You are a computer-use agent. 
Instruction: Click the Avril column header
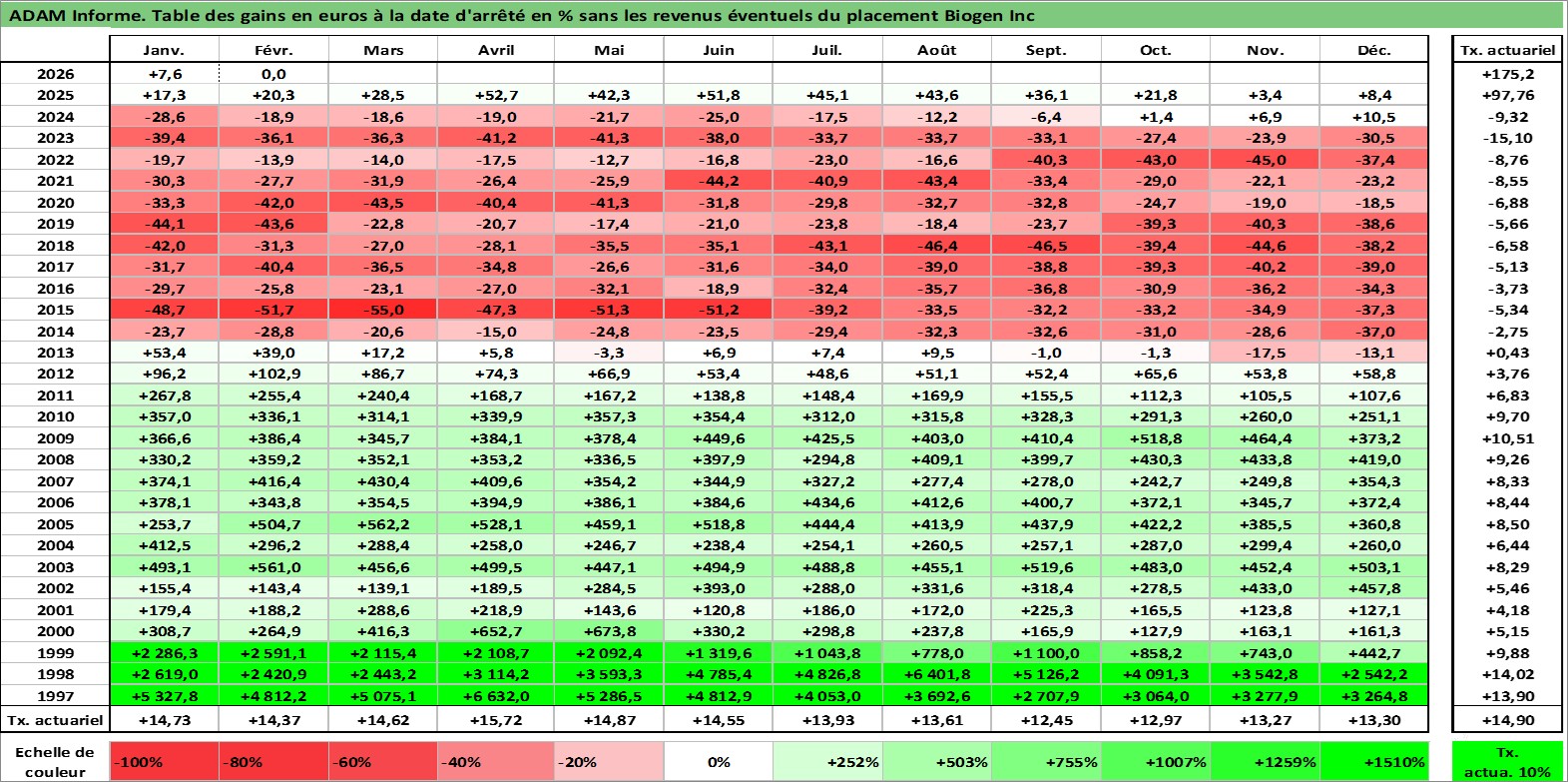(496, 50)
